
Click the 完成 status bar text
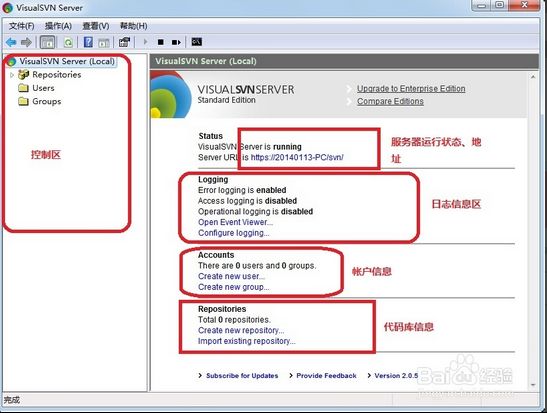pos(12,400)
